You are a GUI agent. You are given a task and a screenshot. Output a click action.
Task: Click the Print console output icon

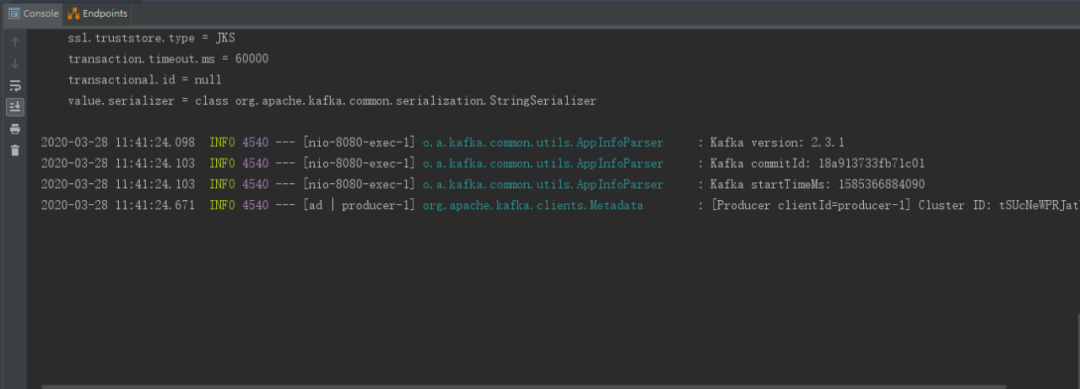coord(15,129)
